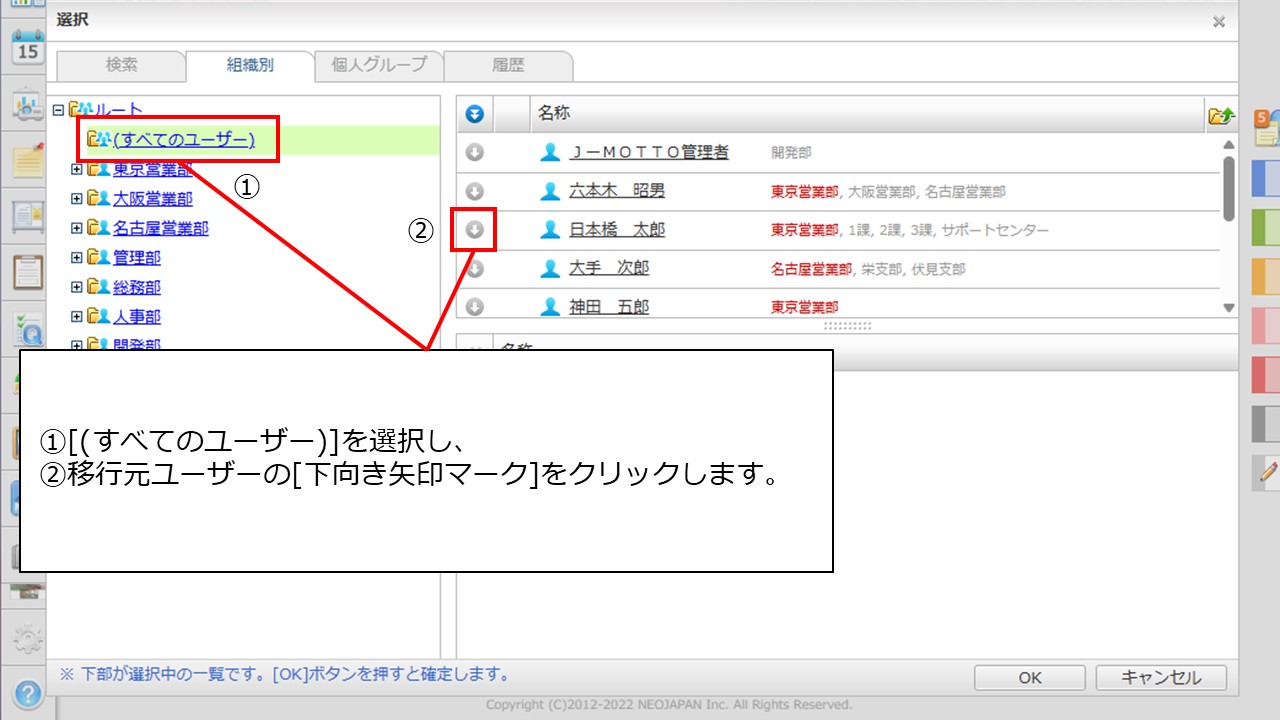Expand the 大阪営業部 tree node
The width and height of the screenshot is (1280, 720).
(x=77, y=199)
